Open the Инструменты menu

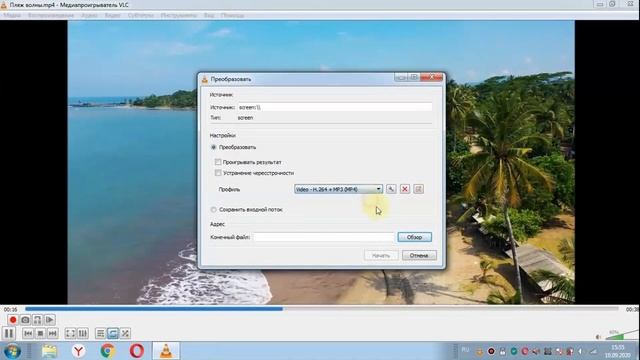pyautogui.click(x=178, y=16)
